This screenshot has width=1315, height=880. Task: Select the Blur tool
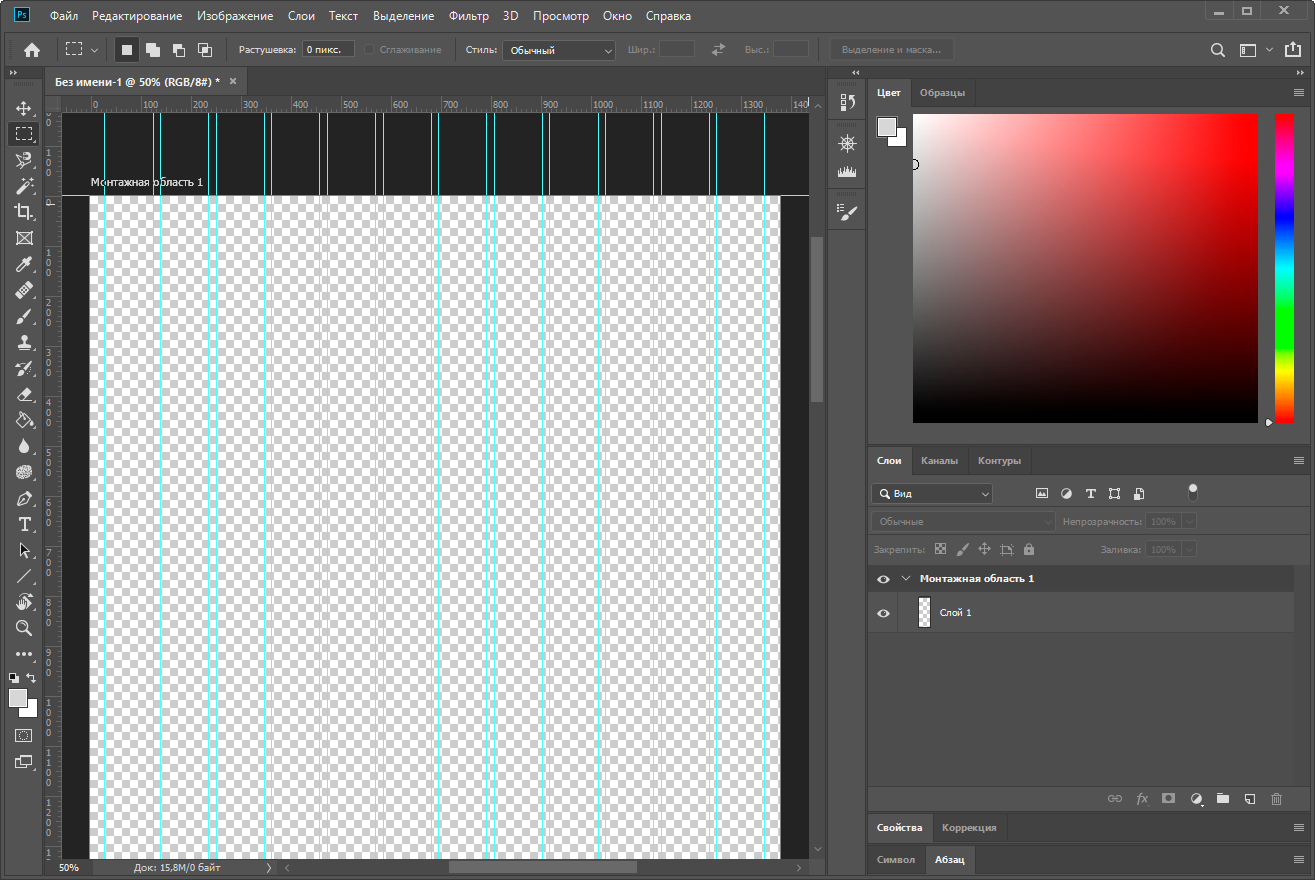tap(24, 446)
